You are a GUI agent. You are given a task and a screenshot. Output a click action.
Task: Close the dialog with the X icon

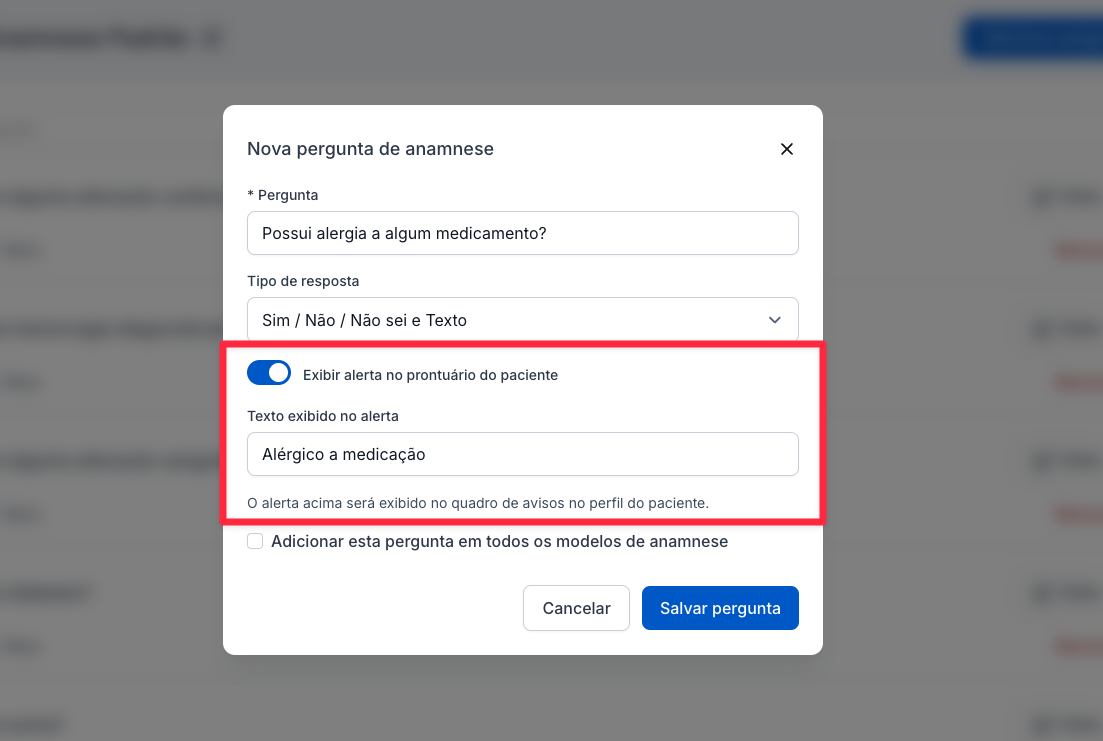point(787,149)
